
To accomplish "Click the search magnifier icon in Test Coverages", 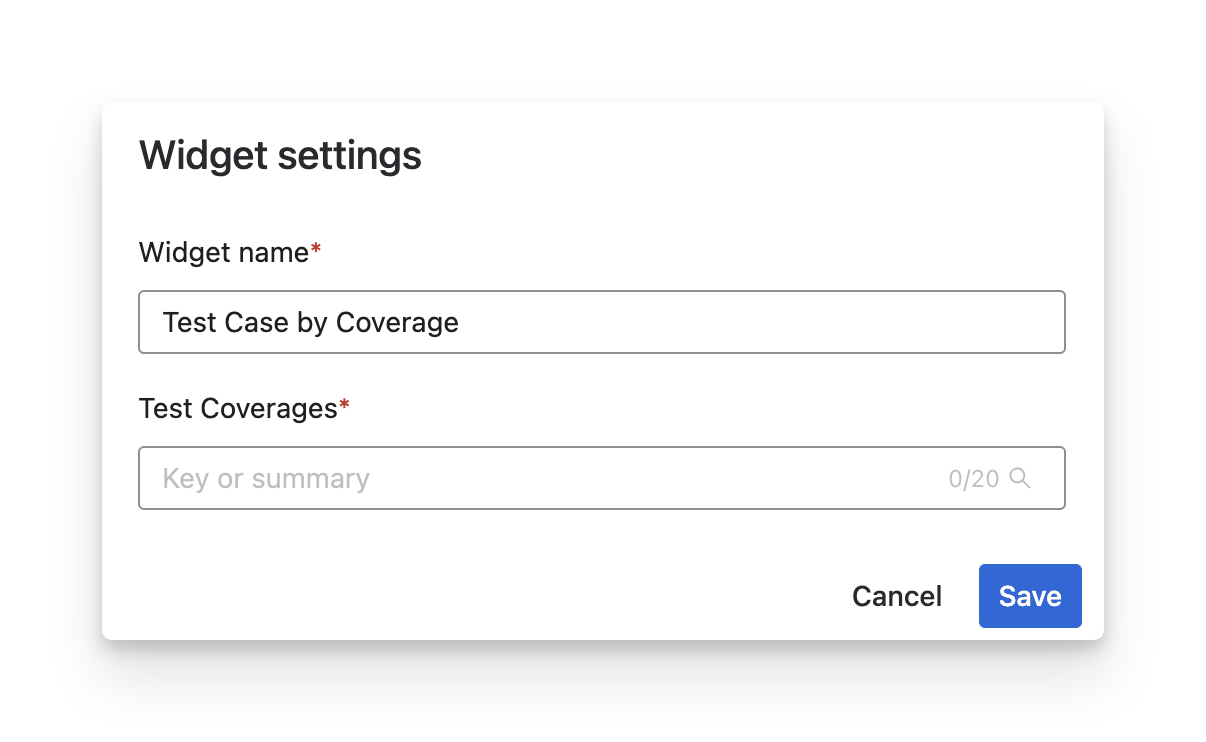I will click(1020, 478).
